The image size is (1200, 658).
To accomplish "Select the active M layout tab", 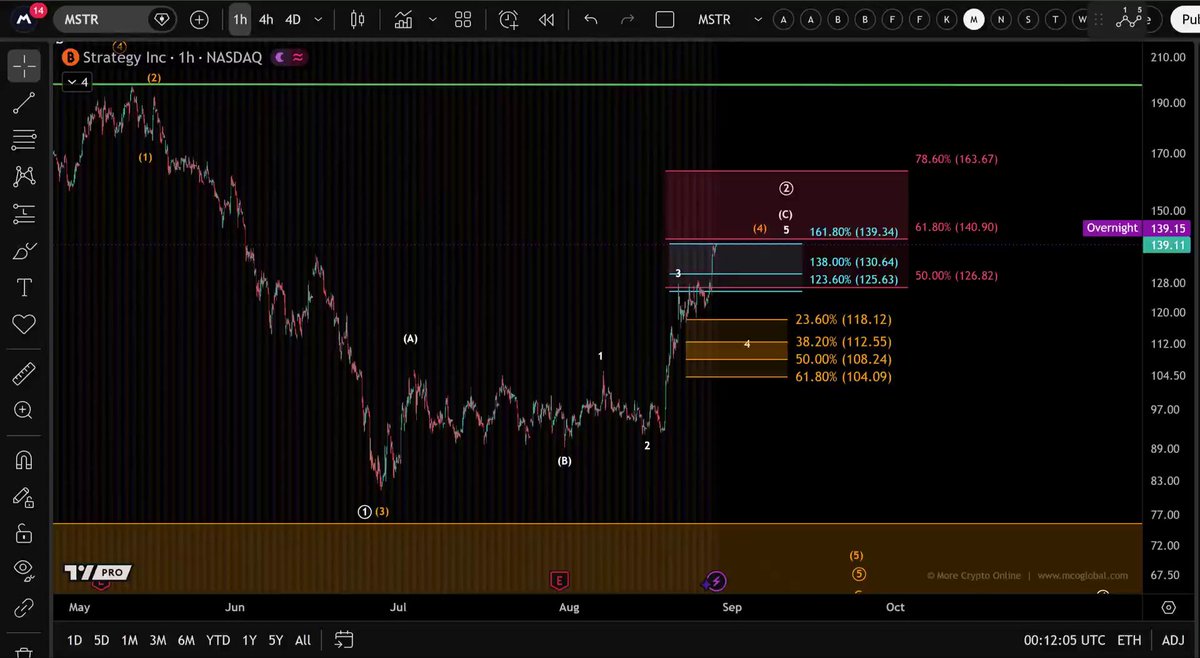I will [974, 19].
